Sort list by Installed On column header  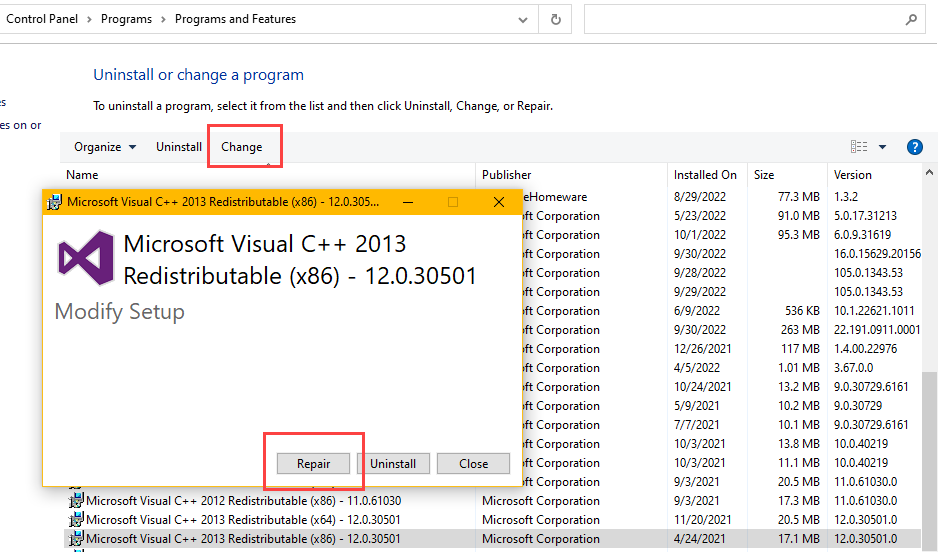point(707,175)
